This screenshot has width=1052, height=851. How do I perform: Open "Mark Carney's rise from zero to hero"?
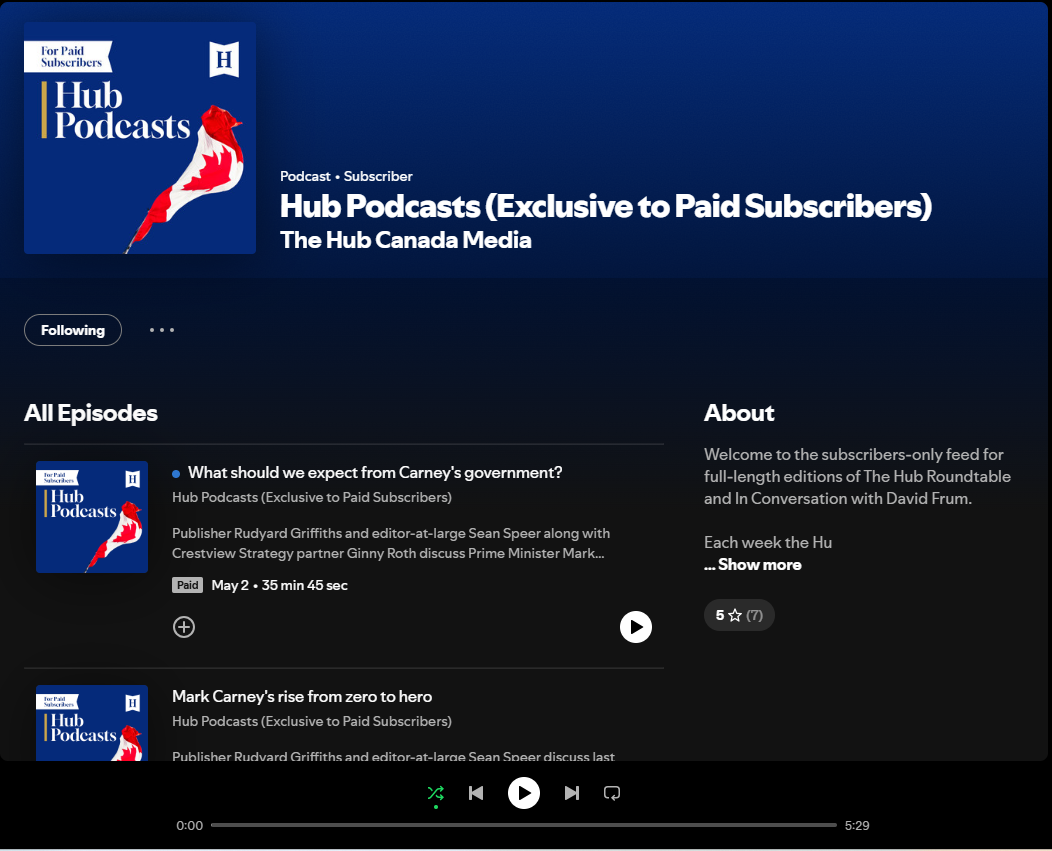point(302,697)
